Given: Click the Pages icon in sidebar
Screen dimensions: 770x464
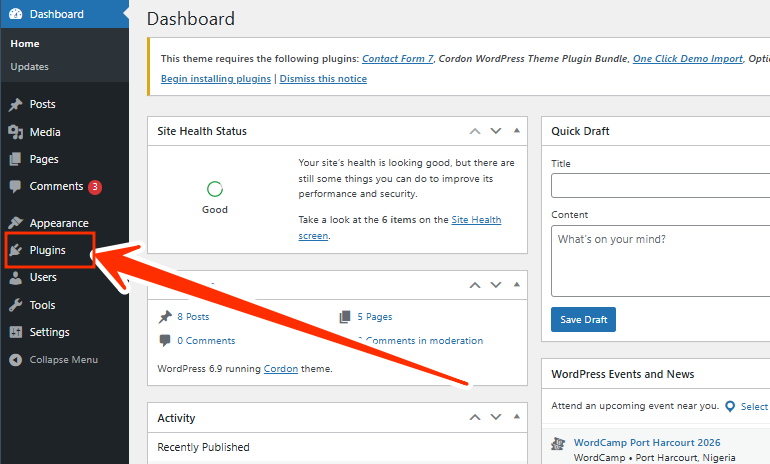Looking at the screenshot, I should tap(16, 159).
